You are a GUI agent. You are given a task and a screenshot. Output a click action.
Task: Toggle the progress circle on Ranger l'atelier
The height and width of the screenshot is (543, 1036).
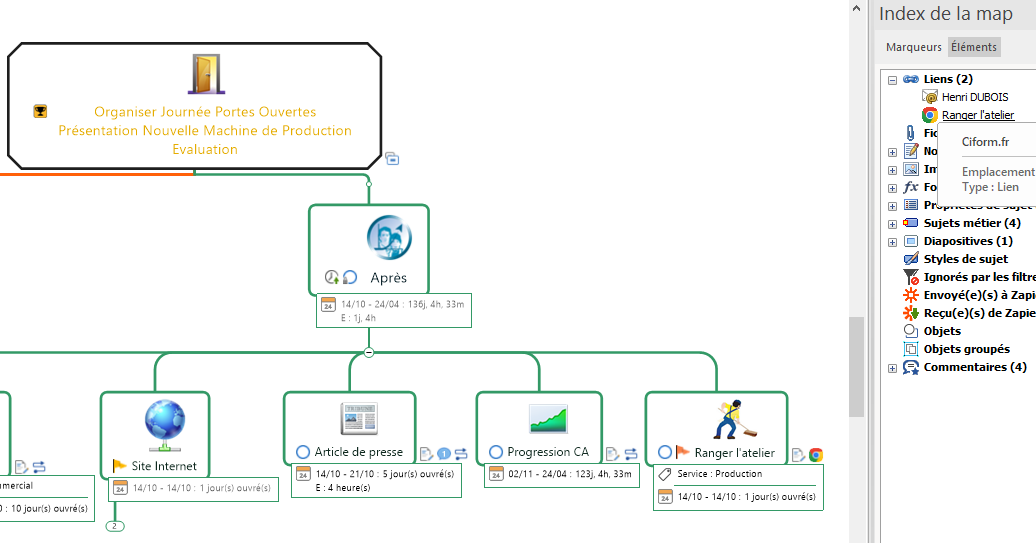pos(665,452)
